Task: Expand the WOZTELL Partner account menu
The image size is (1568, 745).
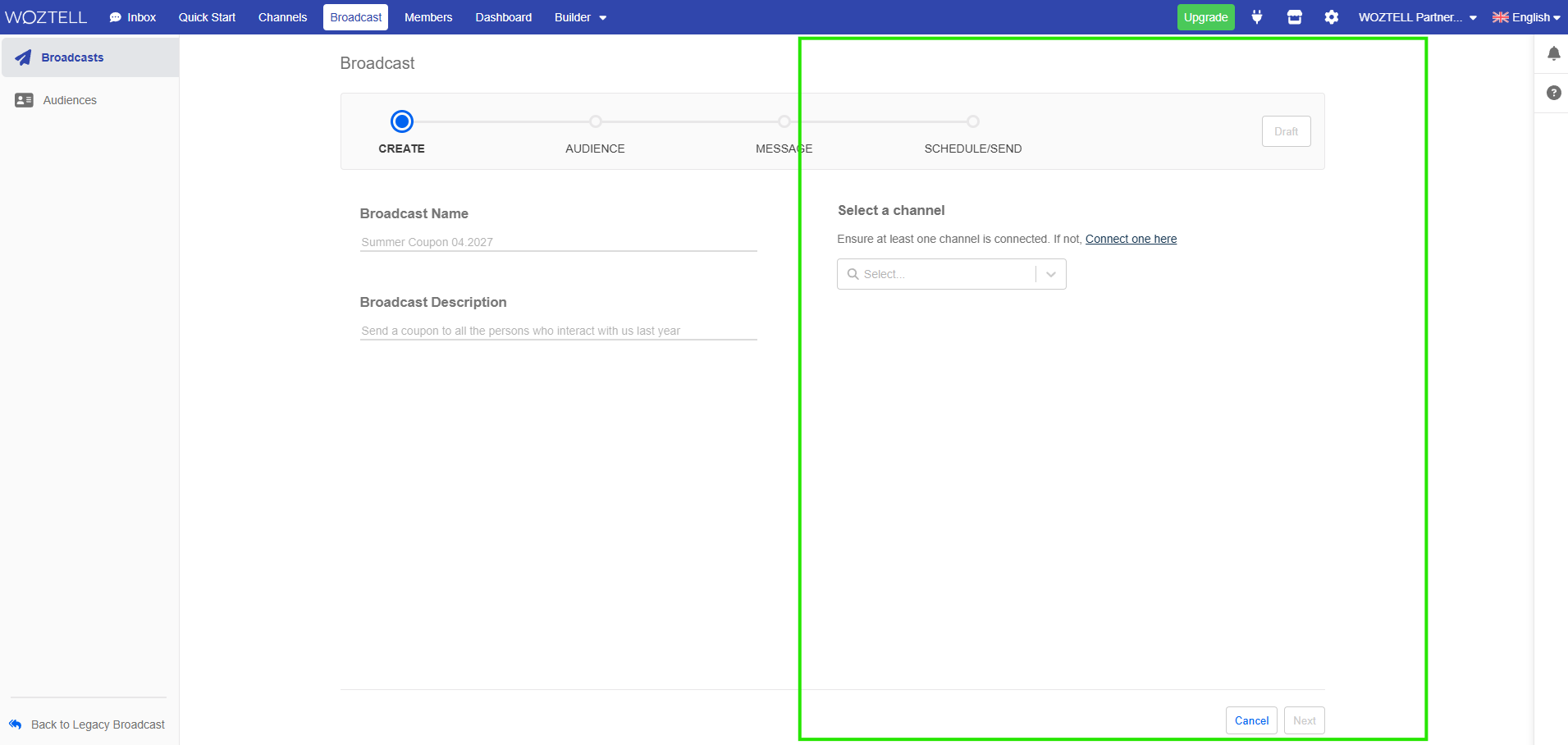Action: point(1417,17)
